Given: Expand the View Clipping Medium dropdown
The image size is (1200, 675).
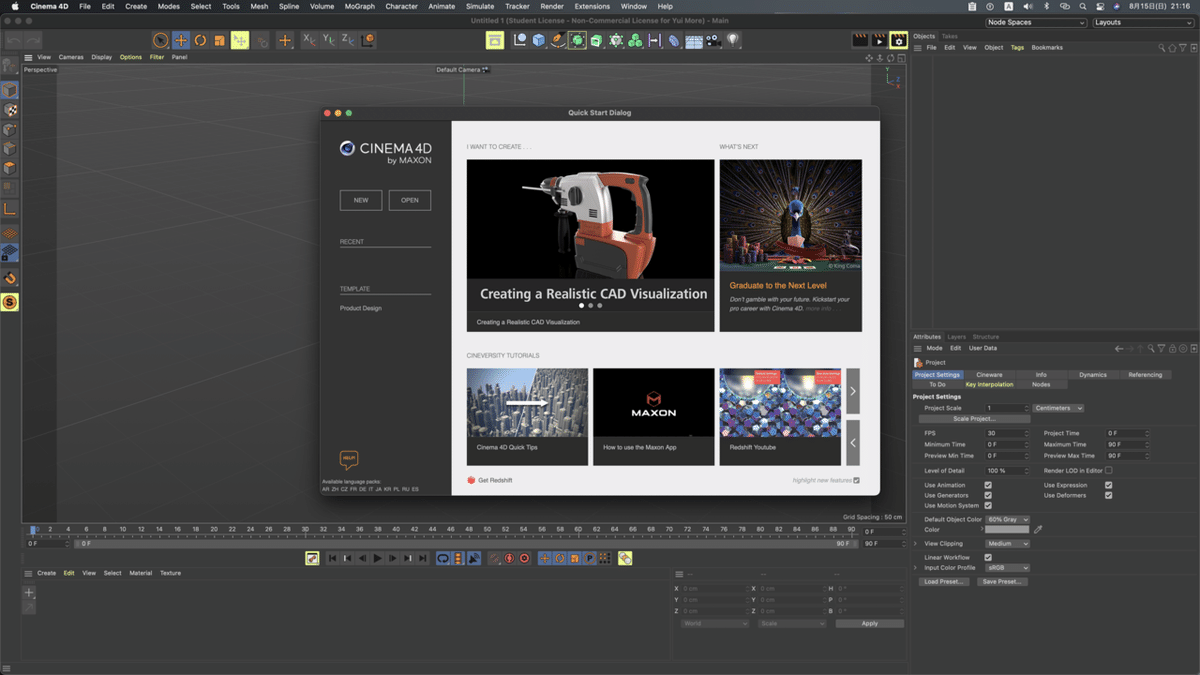Looking at the screenshot, I should click(1007, 543).
